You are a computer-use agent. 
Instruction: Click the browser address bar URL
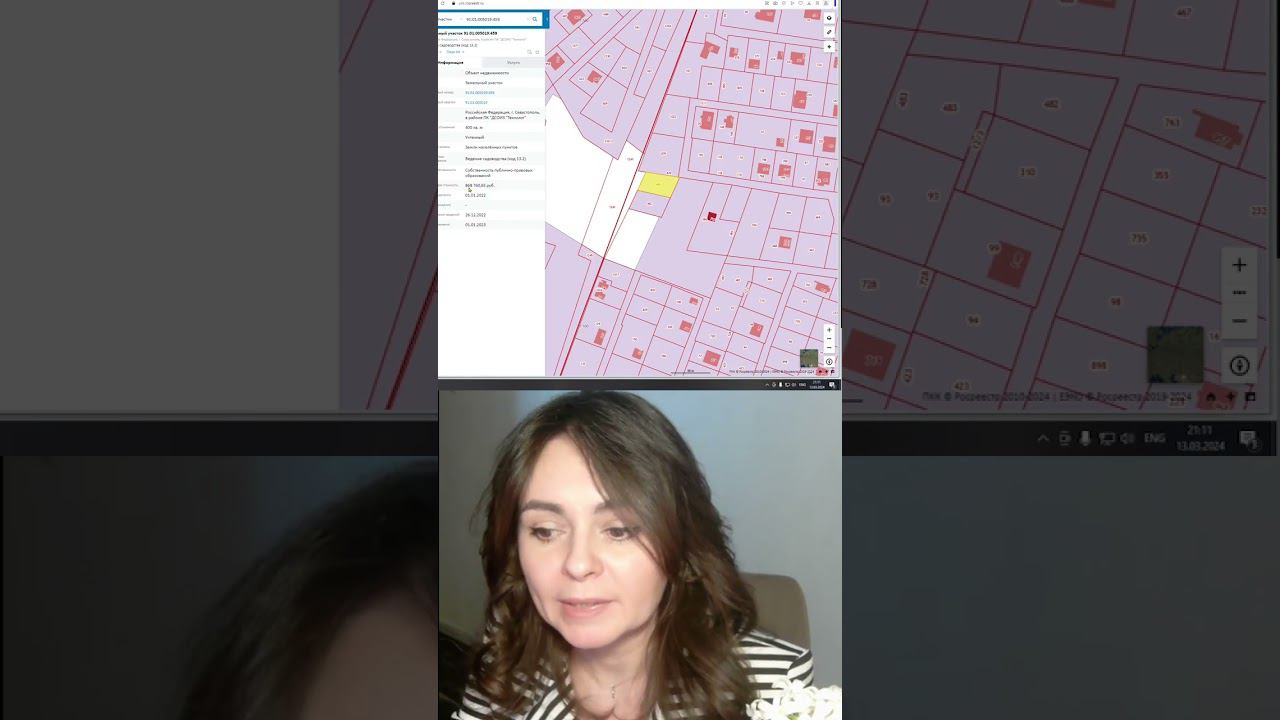(471, 4)
